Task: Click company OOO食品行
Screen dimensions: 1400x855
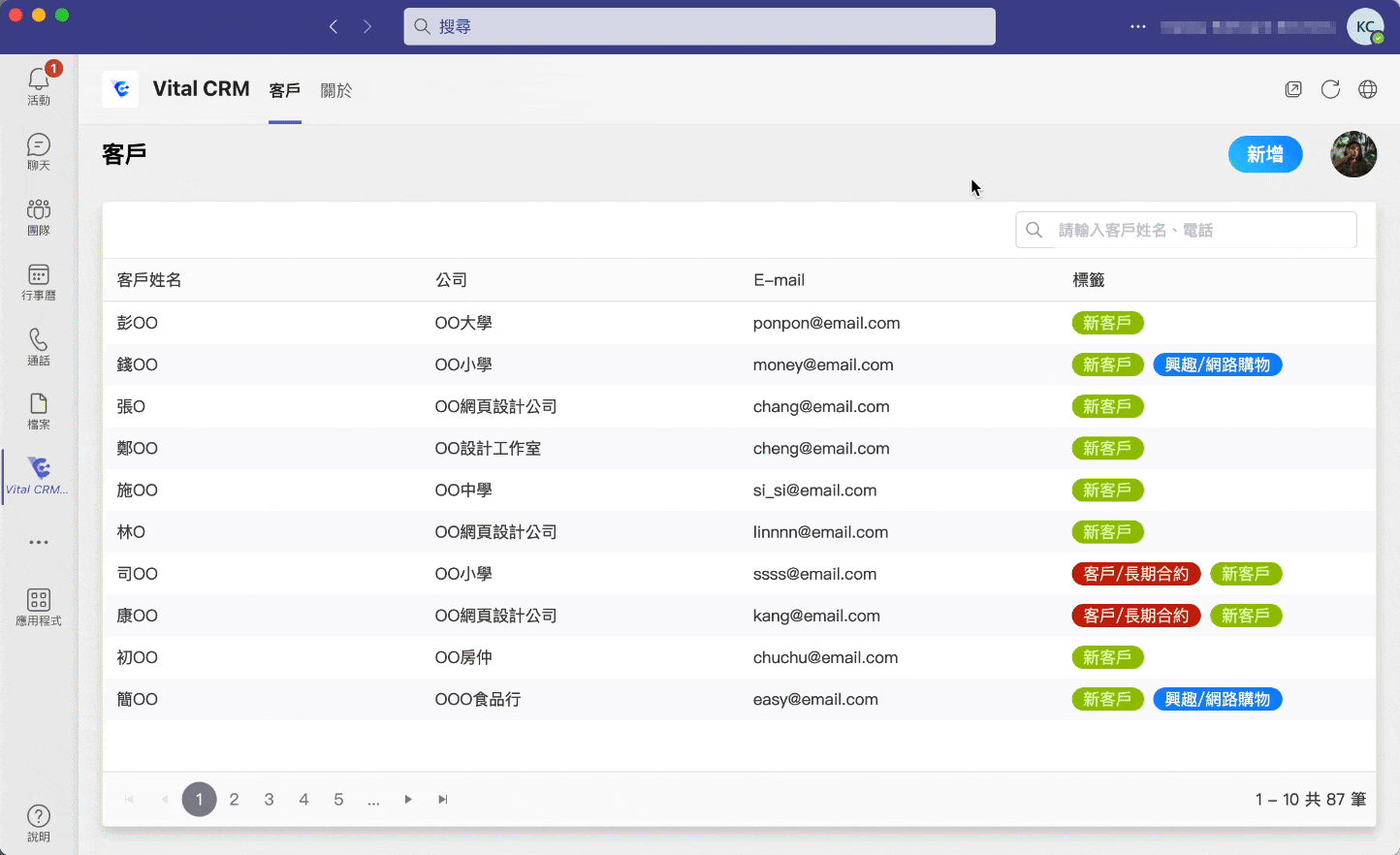Action: [x=478, y=698]
